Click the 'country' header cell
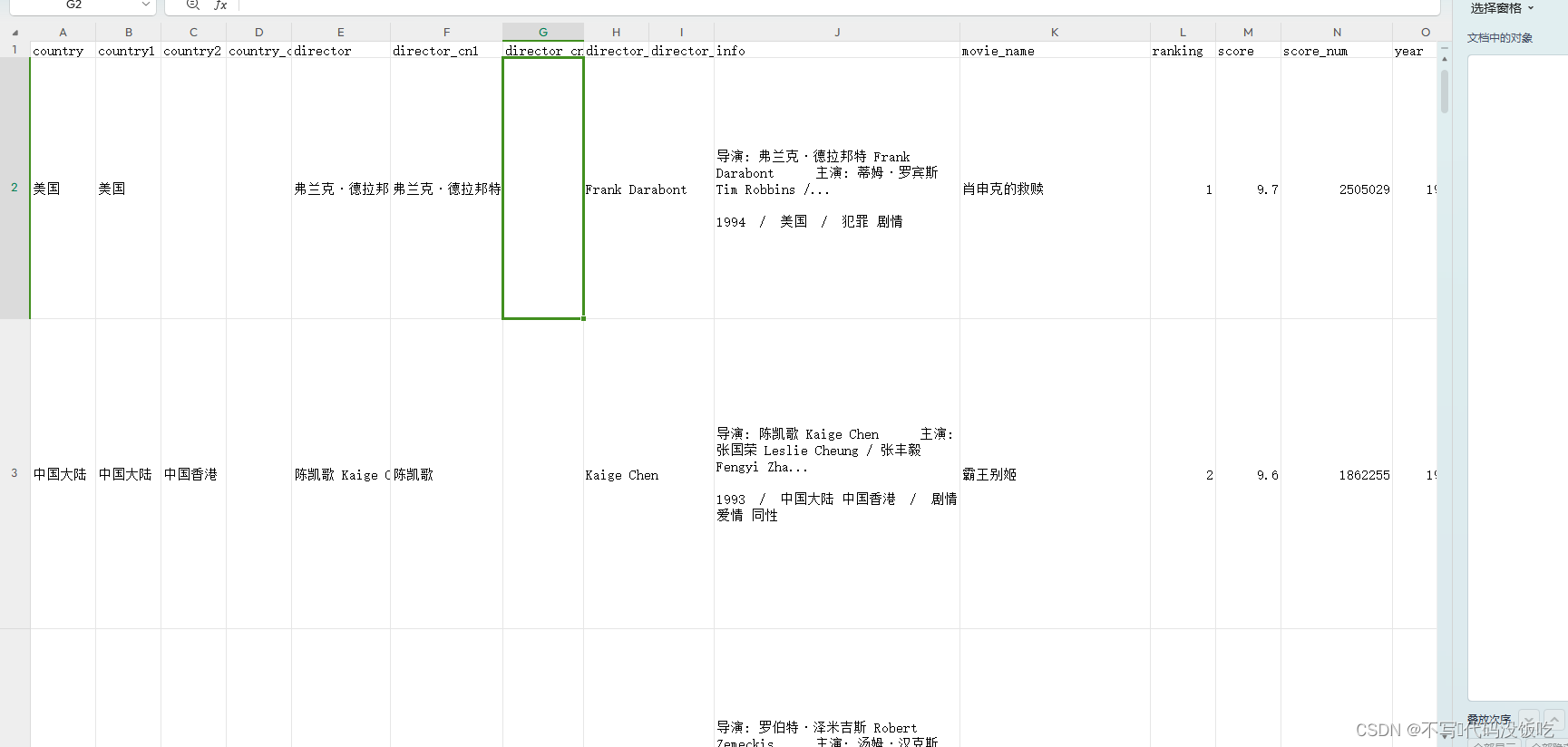The height and width of the screenshot is (747, 1568). pos(63,51)
